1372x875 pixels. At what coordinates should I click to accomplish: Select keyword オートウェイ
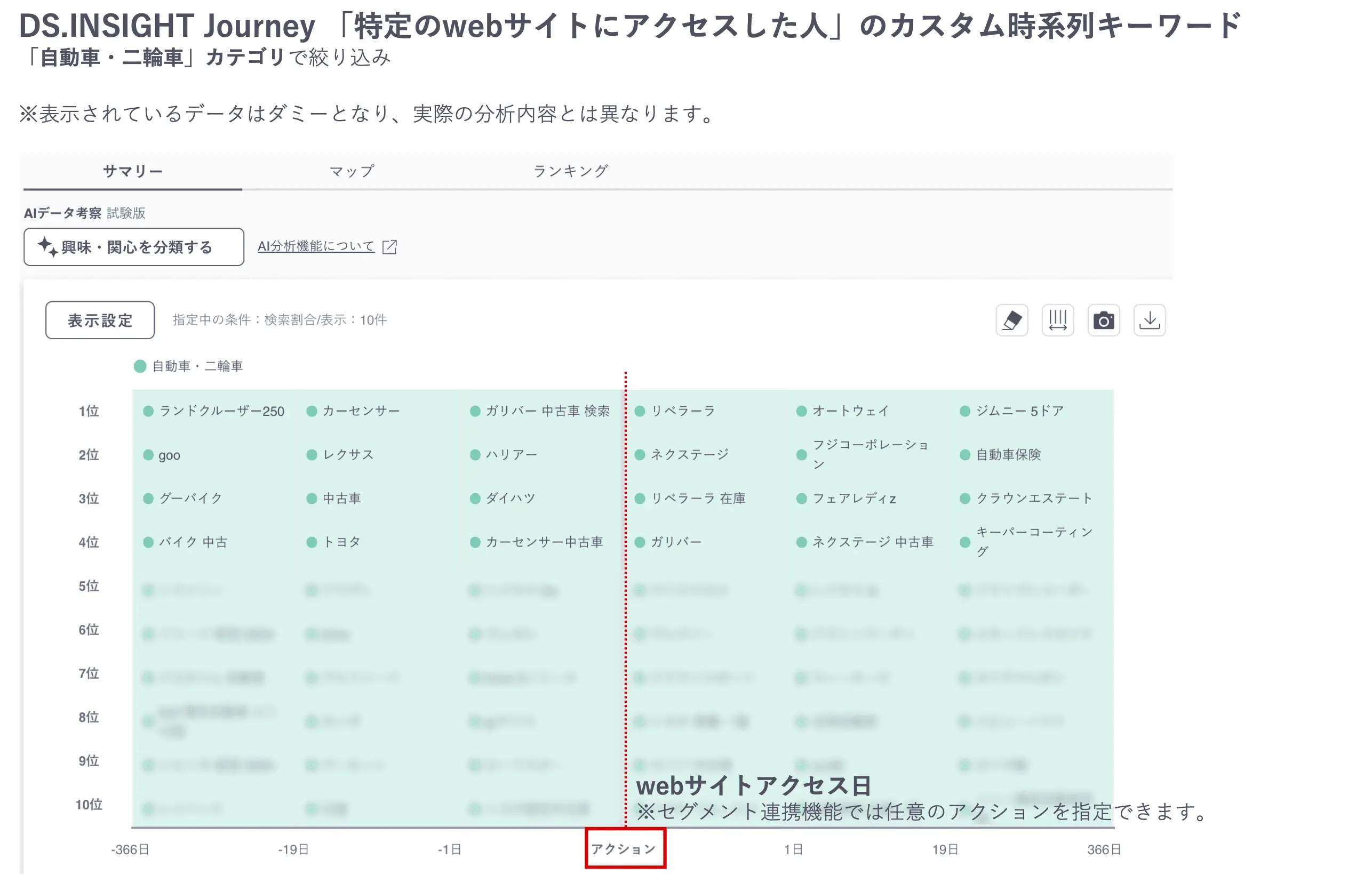pos(851,411)
